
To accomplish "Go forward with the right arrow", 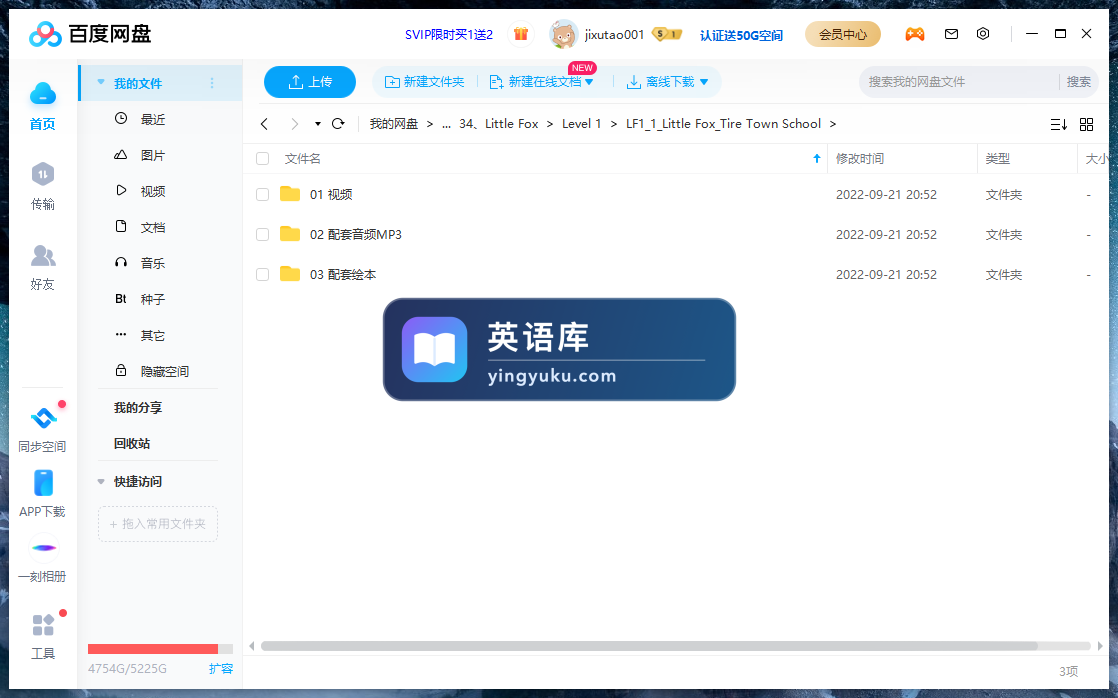I will 294,124.
